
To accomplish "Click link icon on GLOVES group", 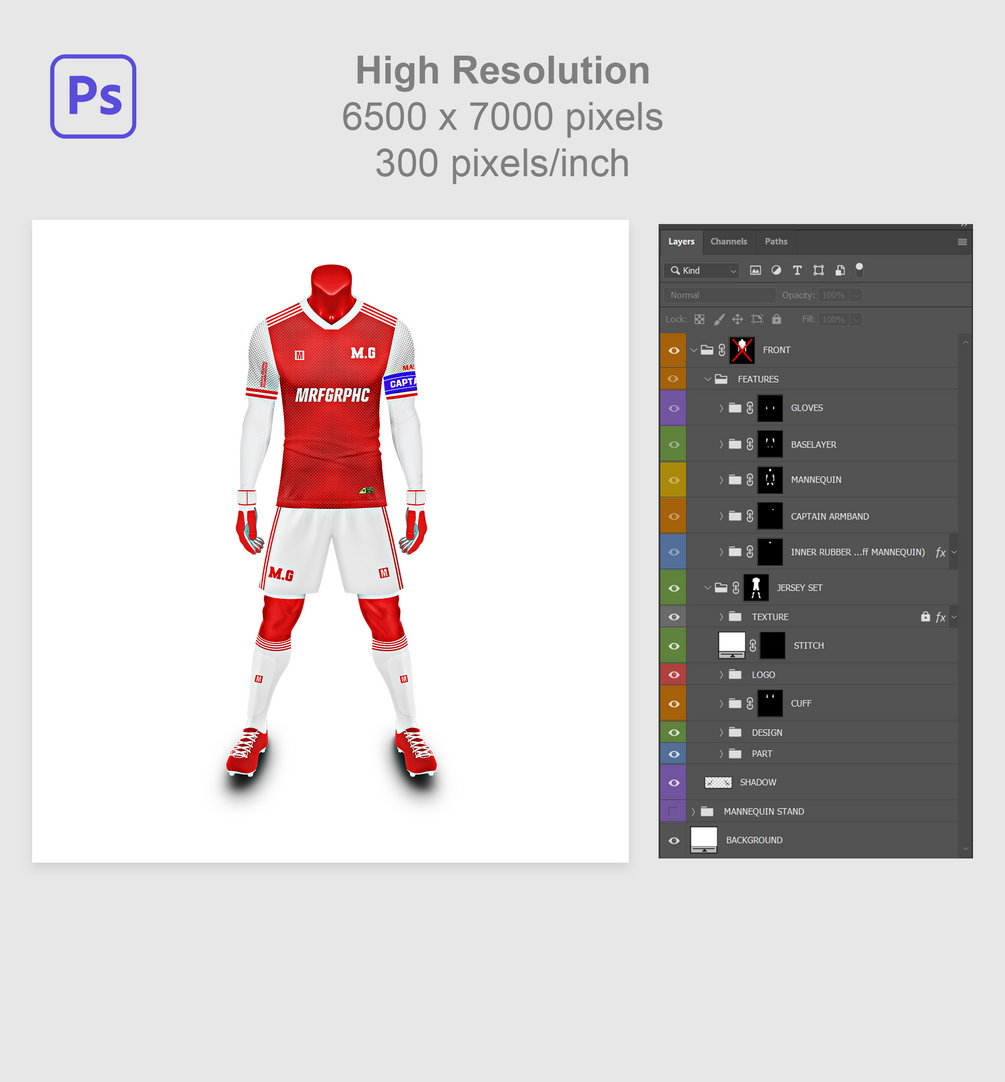I will tap(750, 409).
